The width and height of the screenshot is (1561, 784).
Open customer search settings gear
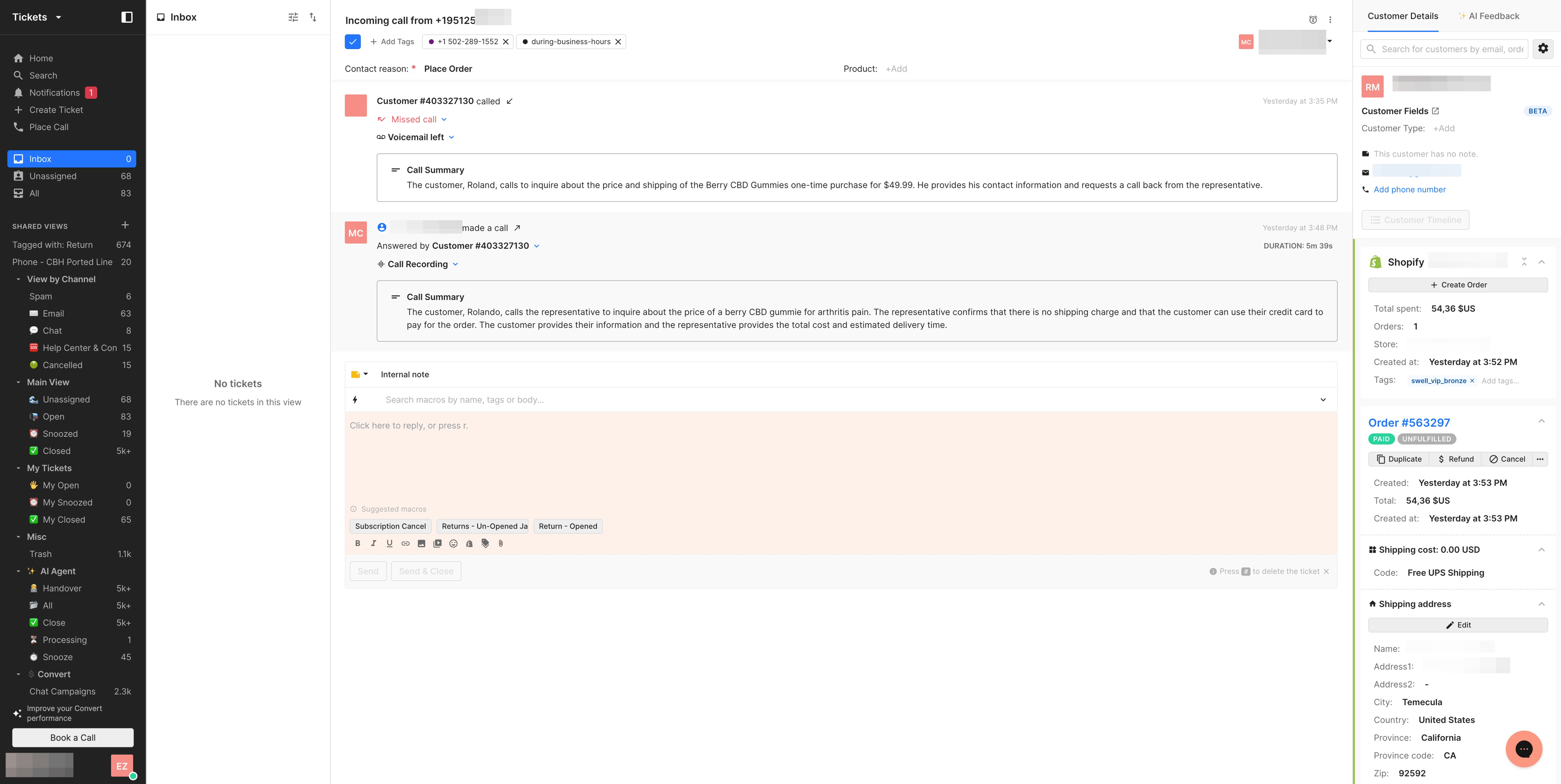(1543, 48)
